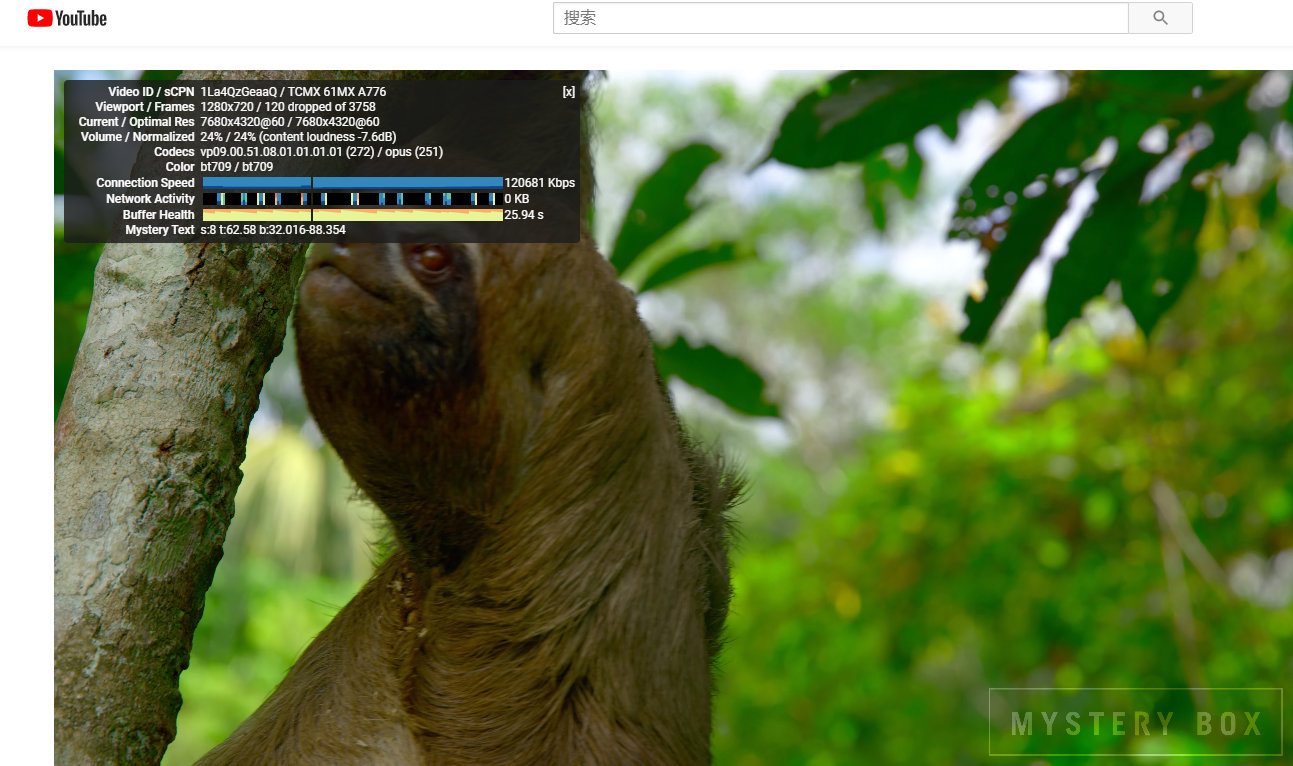Click the 120681 Kbps speed reading
The width and height of the screenshot is (1293, 766).
(x=539, y=183)
